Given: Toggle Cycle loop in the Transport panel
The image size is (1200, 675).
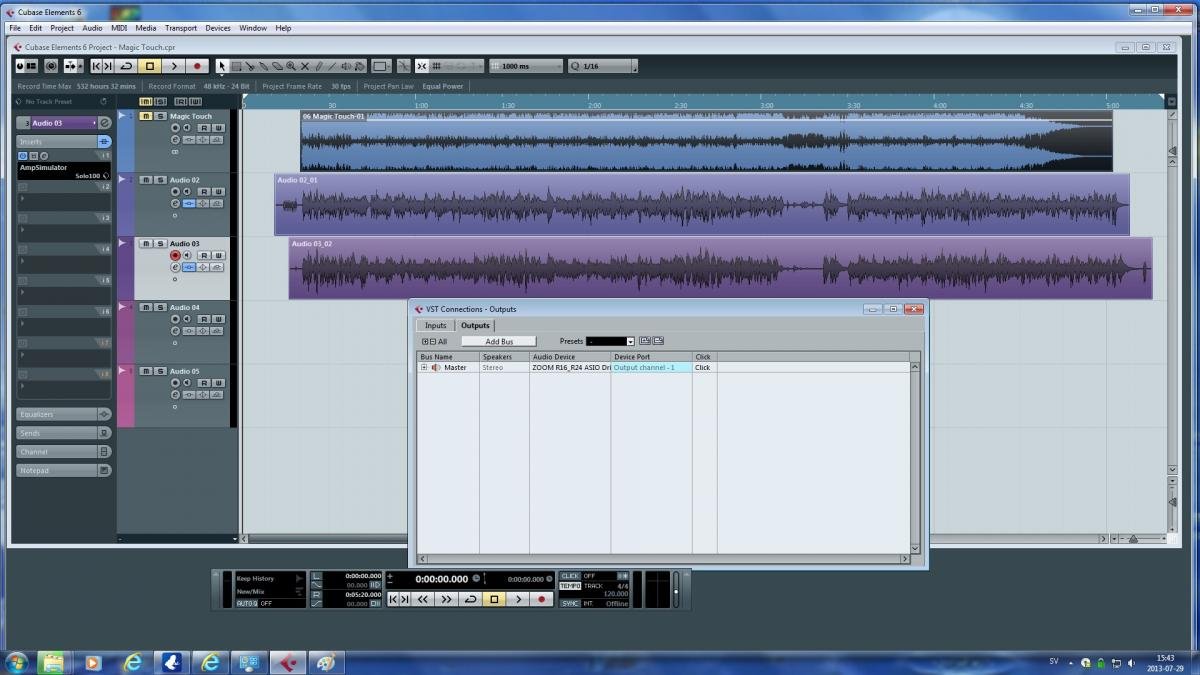Looking at the screenshot, I should pos(470,599).
